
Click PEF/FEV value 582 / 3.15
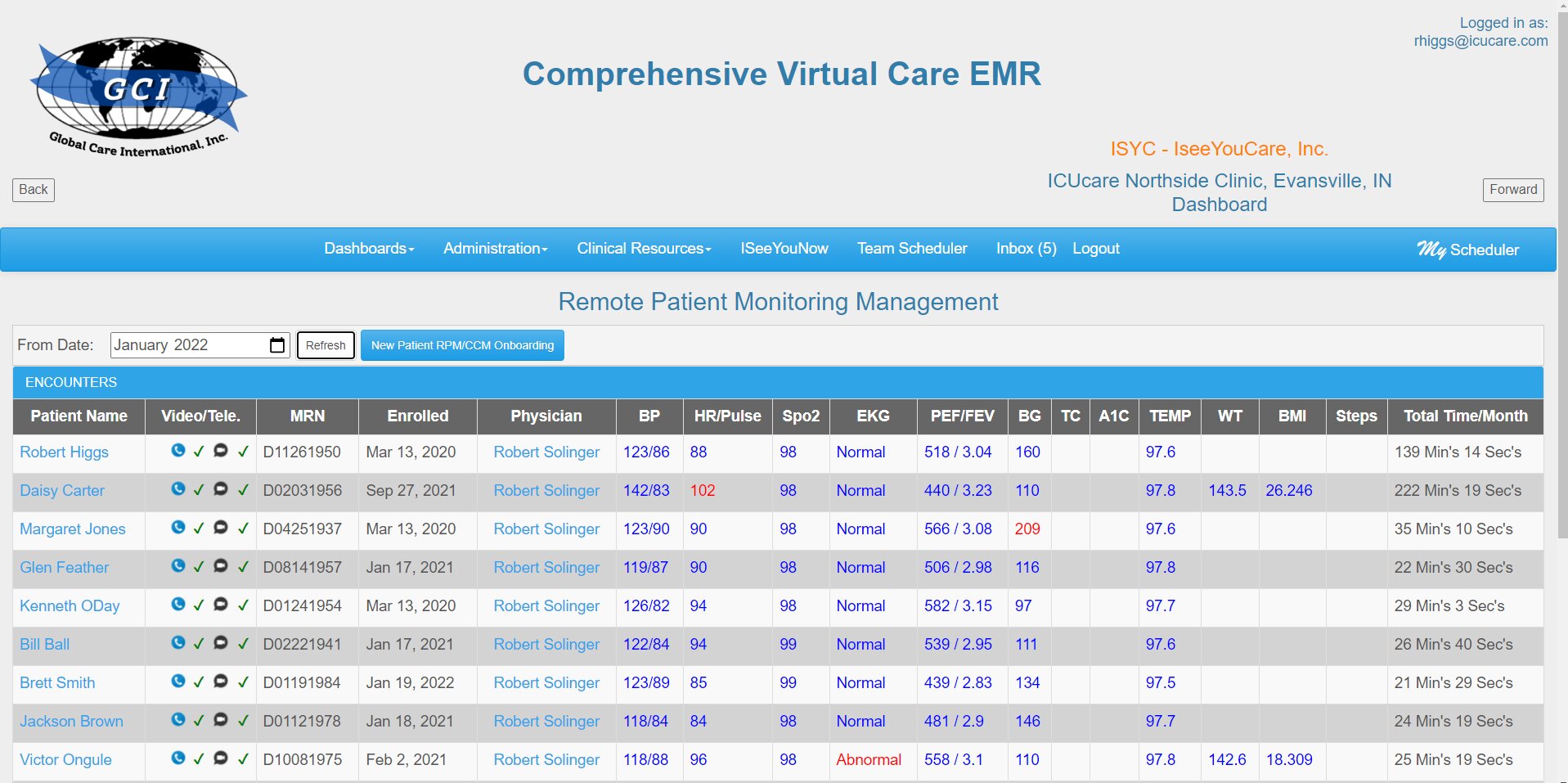958,606
